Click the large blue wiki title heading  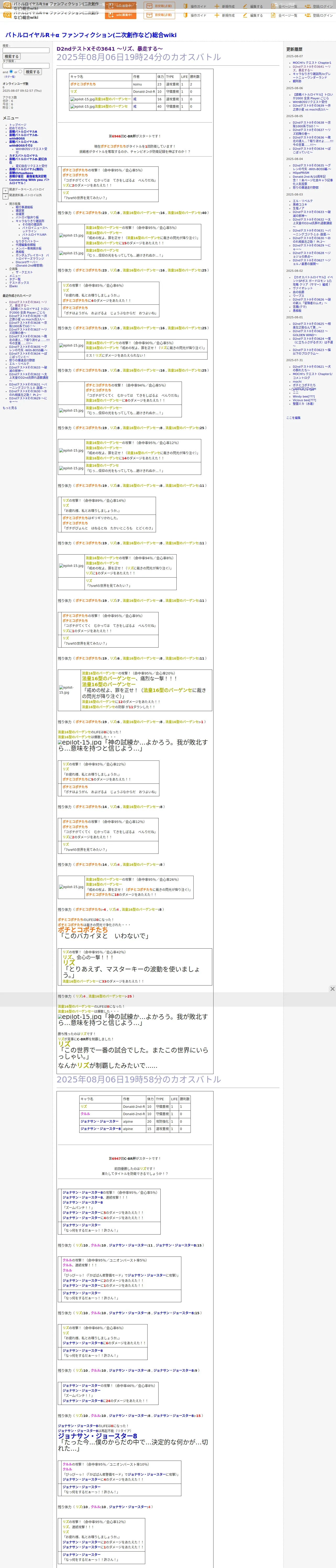91,35
